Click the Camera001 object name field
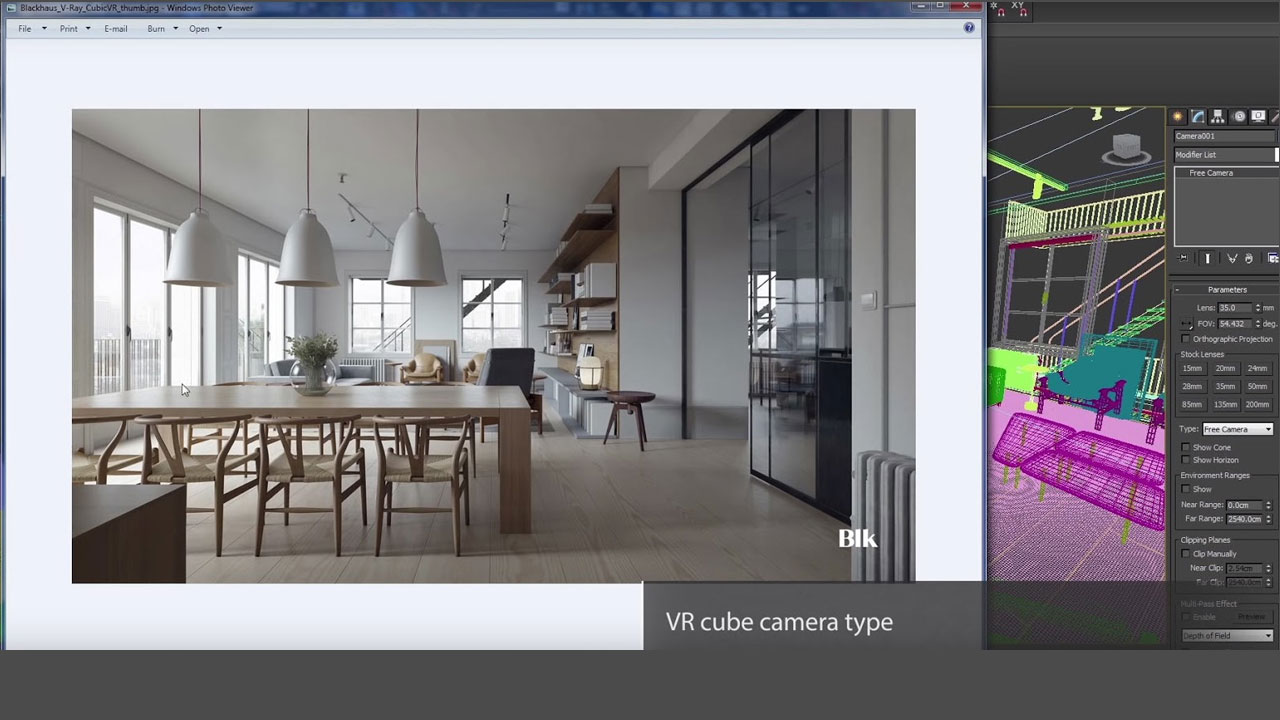 [1224, 136]
